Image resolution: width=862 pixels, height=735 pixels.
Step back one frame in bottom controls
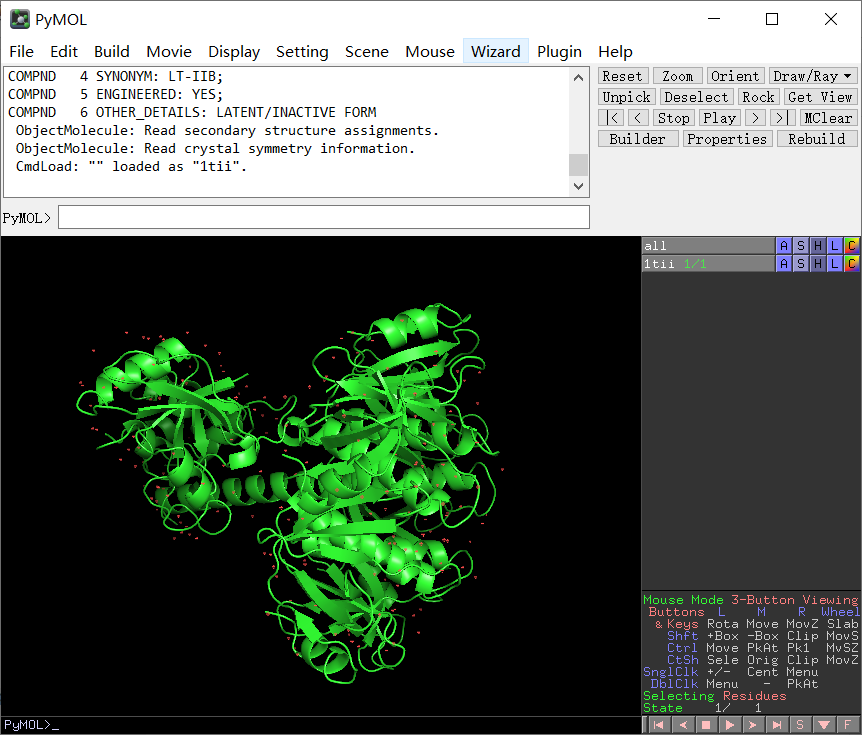[682, 725]
